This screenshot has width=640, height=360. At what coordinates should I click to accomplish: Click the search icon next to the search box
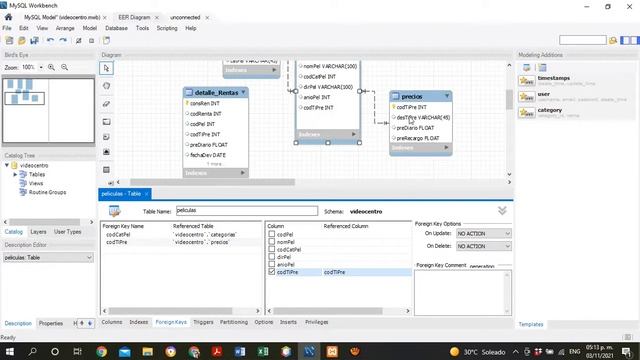point(613,40)
